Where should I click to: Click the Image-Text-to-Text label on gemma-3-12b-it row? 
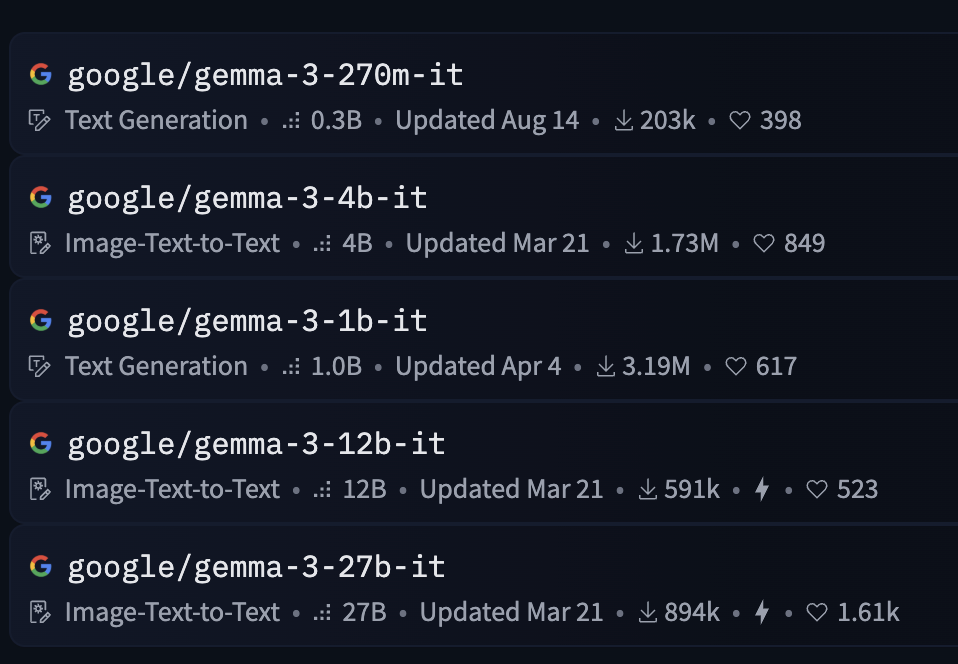pyautogui.click(x=171, y=489)
